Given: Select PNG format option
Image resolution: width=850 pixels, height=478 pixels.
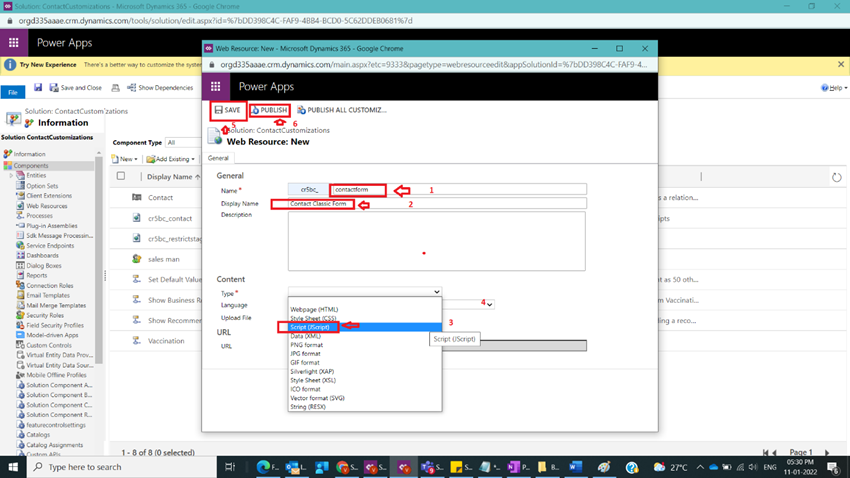Looking at the screenshot, I should pos(306,345).
